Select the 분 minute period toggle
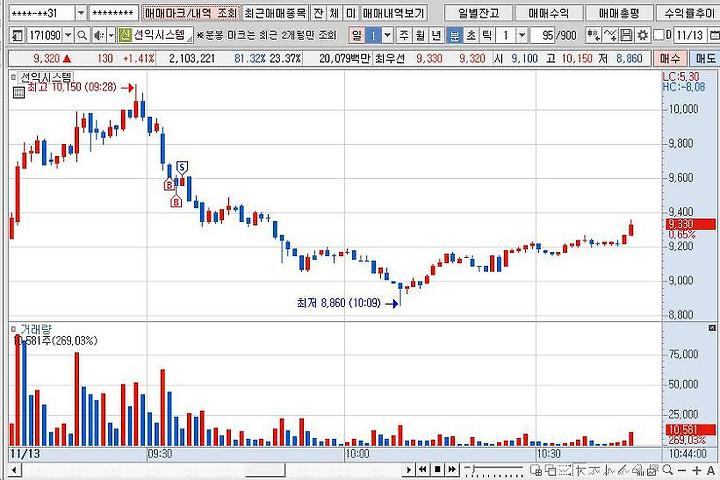 [x=454, y=35]
